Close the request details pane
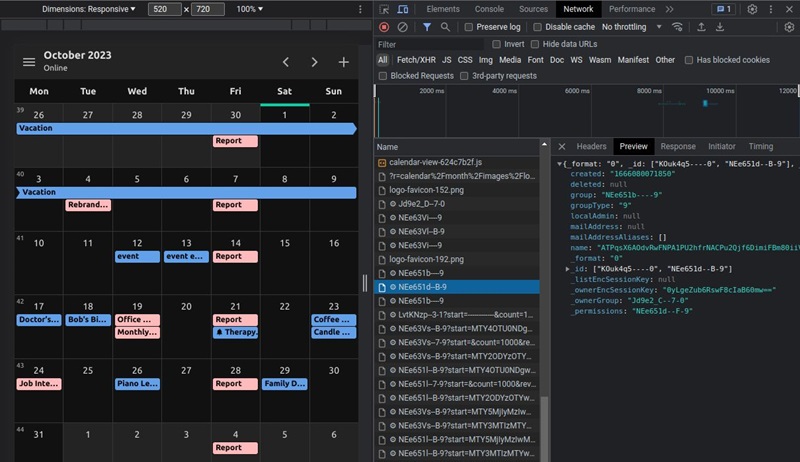The height and width of the screenshot is (462, 800). (x=562, y=146)
